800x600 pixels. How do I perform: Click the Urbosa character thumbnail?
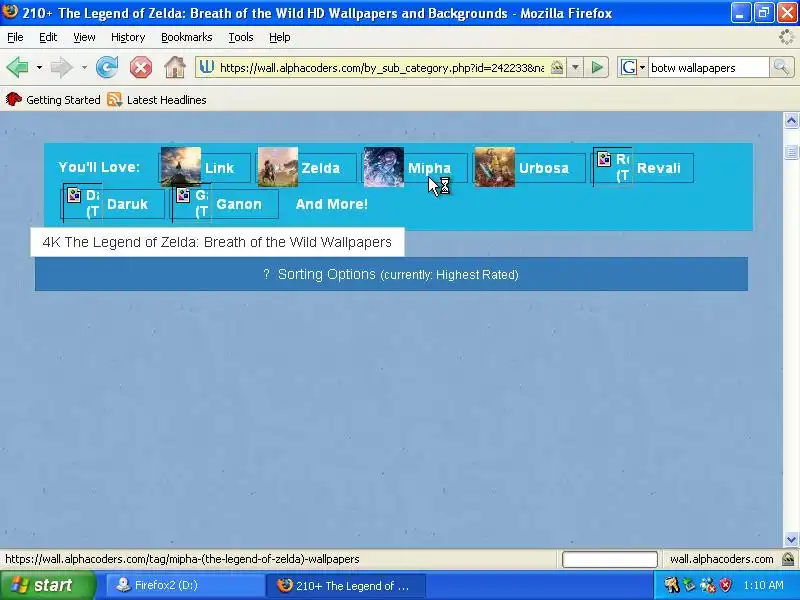point(494,167)
